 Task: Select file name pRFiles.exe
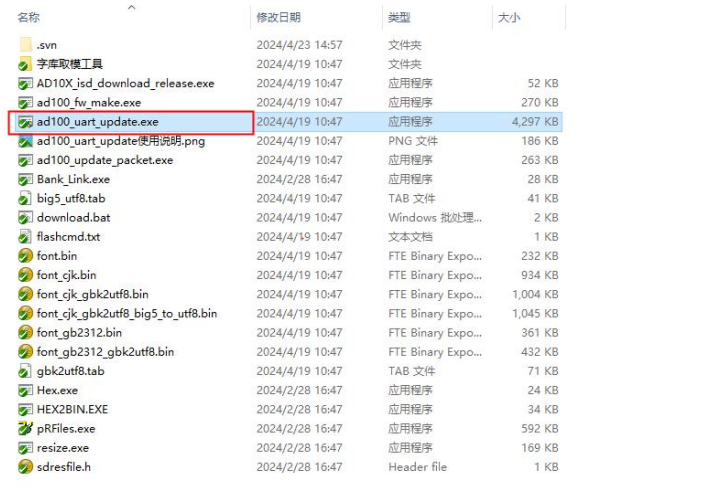pos(66,429)
